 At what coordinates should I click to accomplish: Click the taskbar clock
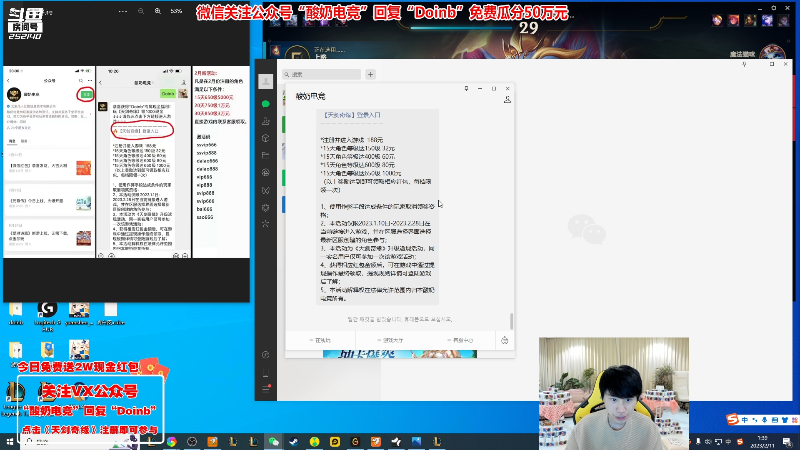763,442
